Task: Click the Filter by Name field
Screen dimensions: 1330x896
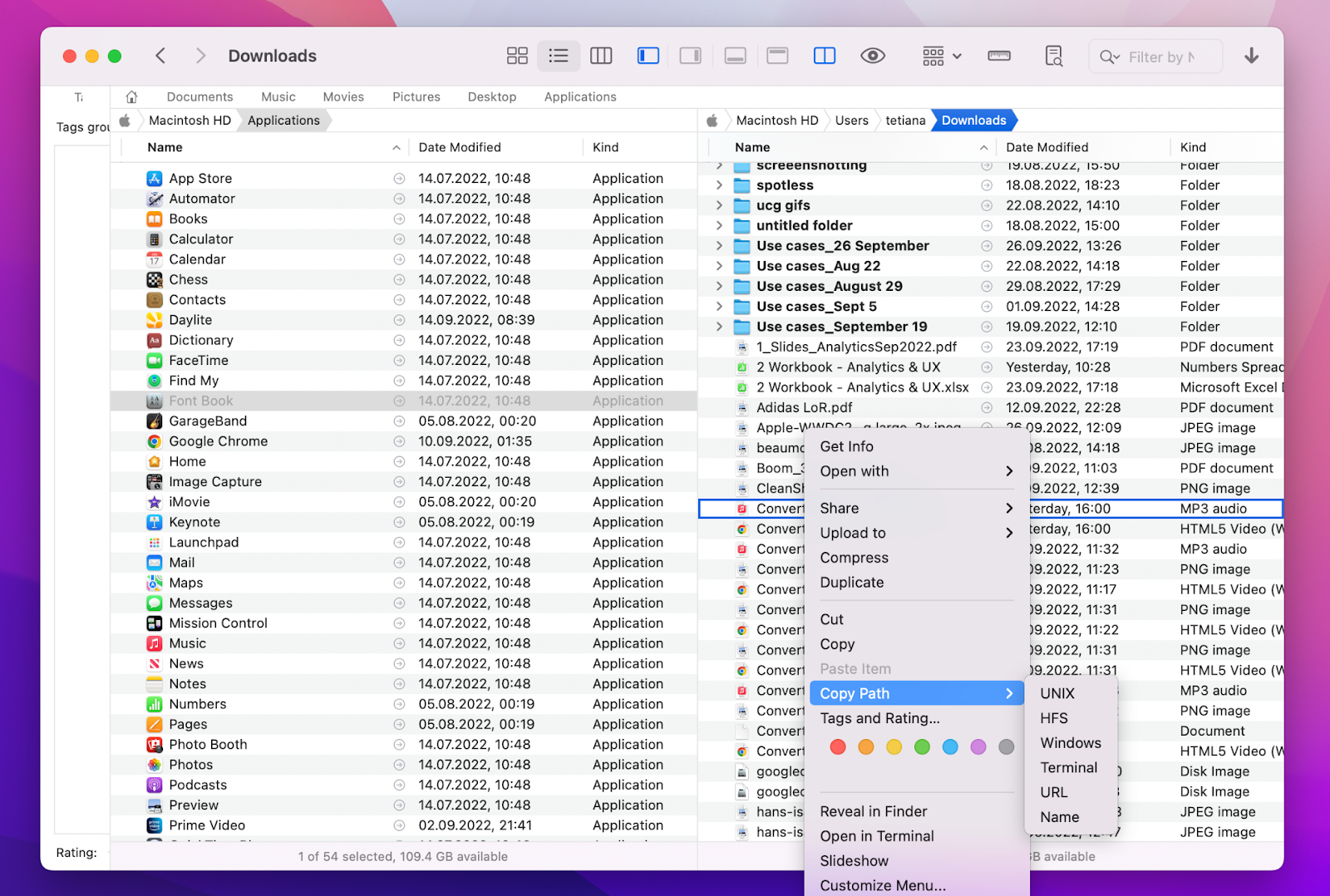Action: point(1155,57)
